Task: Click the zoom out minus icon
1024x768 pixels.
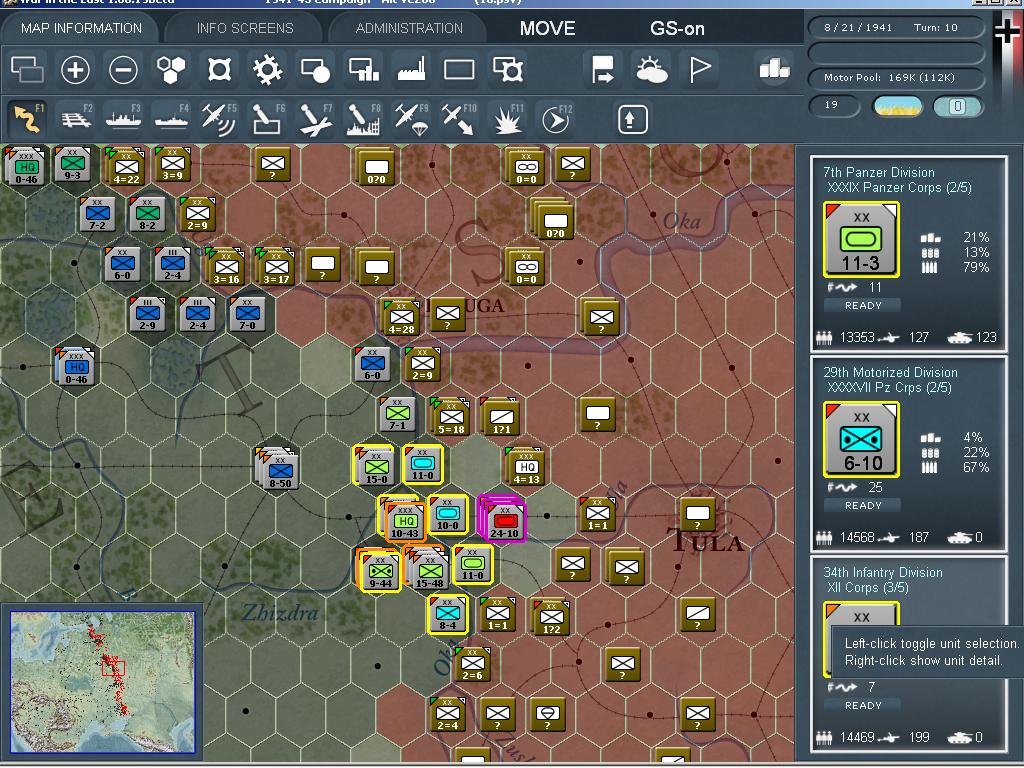Action: click(123, 69)
